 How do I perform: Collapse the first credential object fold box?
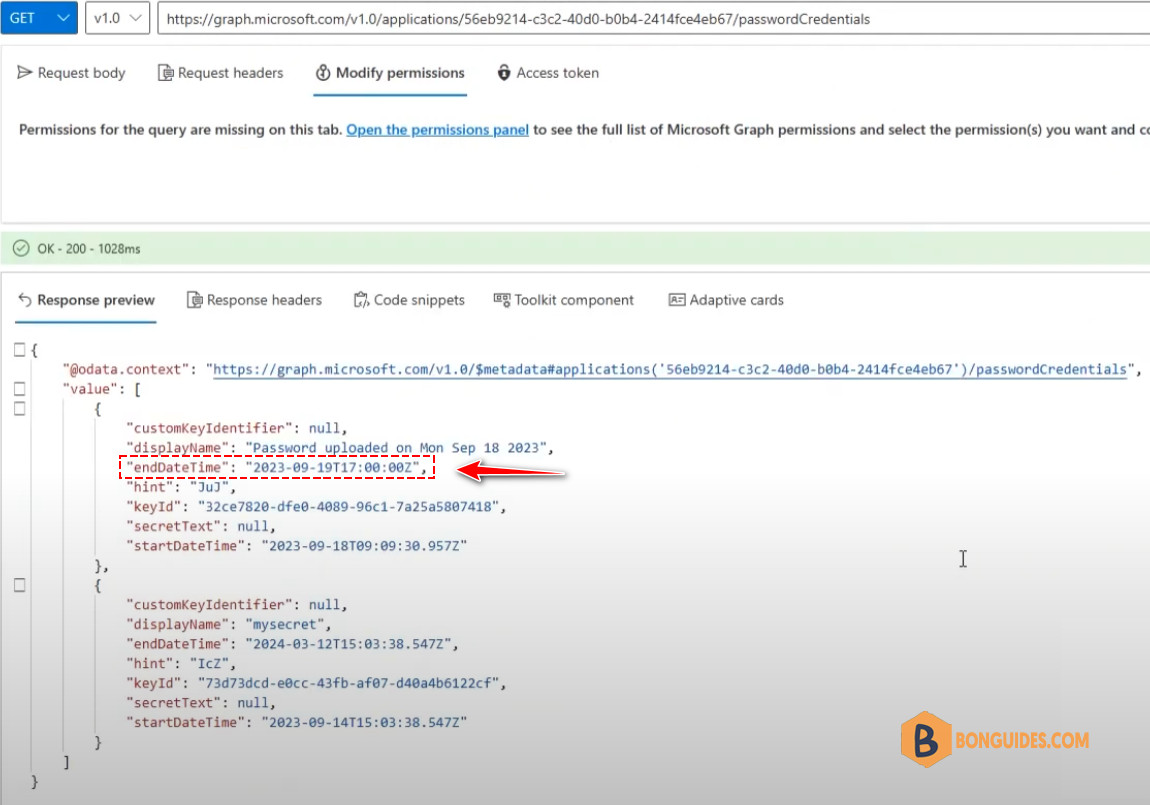20,408
